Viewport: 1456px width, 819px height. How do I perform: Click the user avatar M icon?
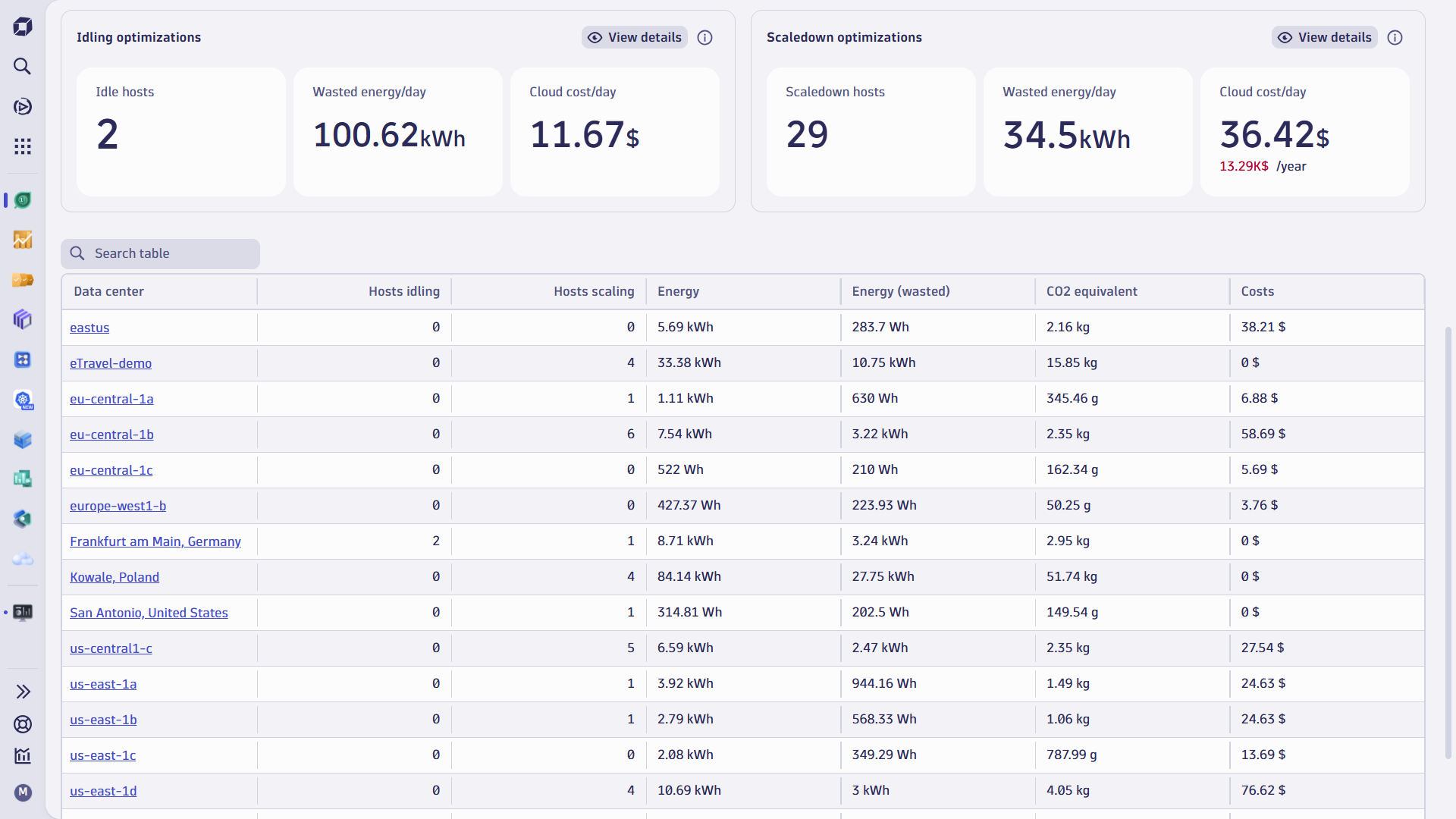click(x=23, y=792)
